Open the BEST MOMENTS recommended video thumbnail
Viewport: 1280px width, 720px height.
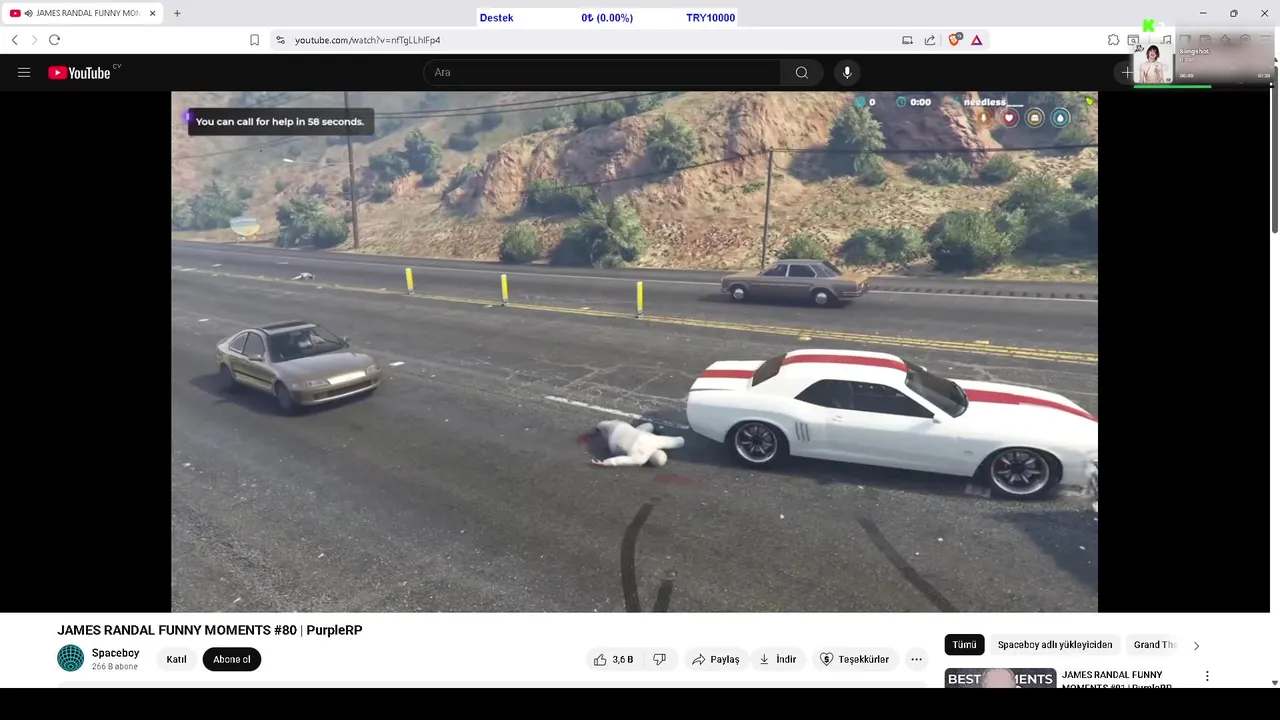pos(1000,678)
